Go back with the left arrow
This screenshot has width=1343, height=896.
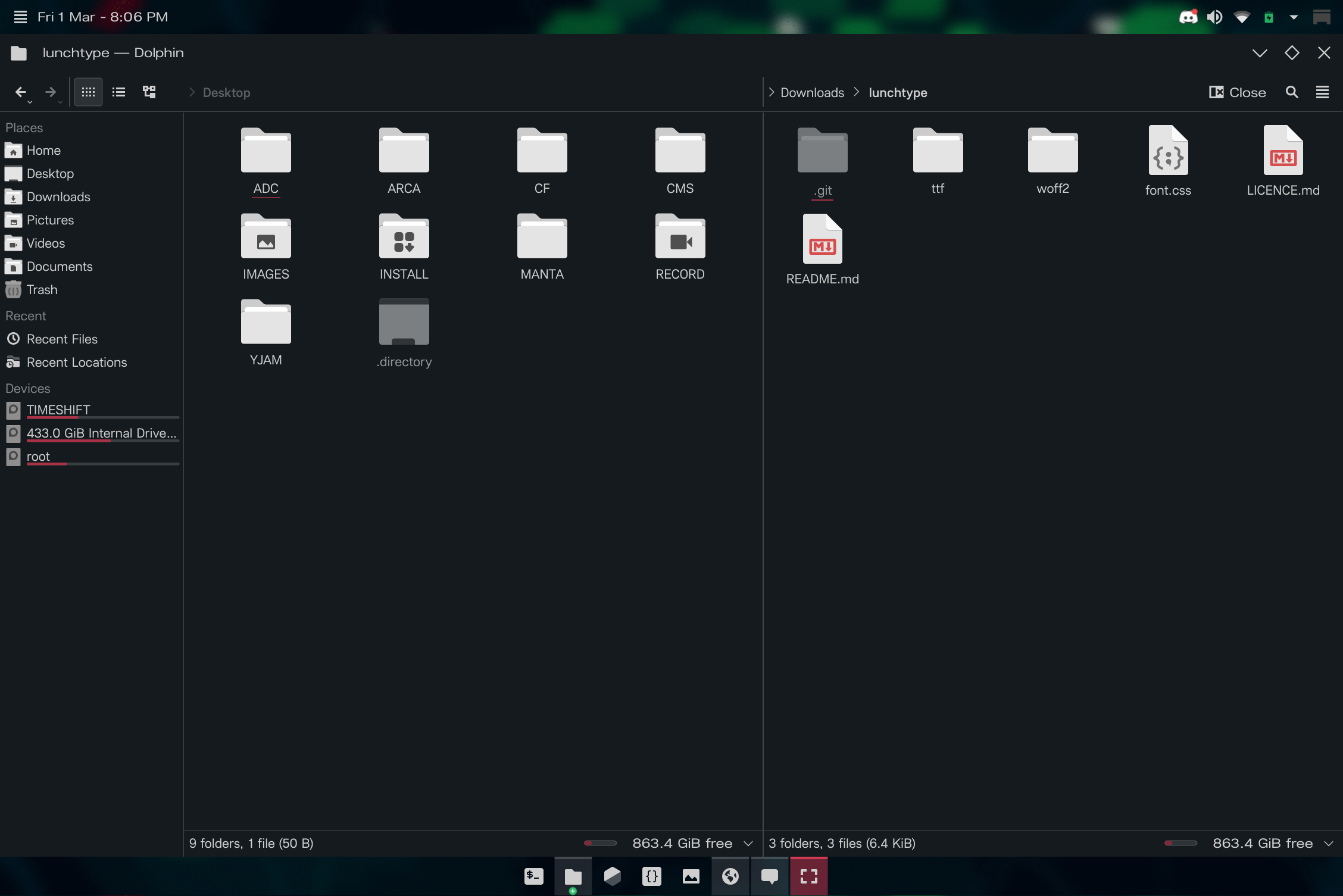(20, 92)
